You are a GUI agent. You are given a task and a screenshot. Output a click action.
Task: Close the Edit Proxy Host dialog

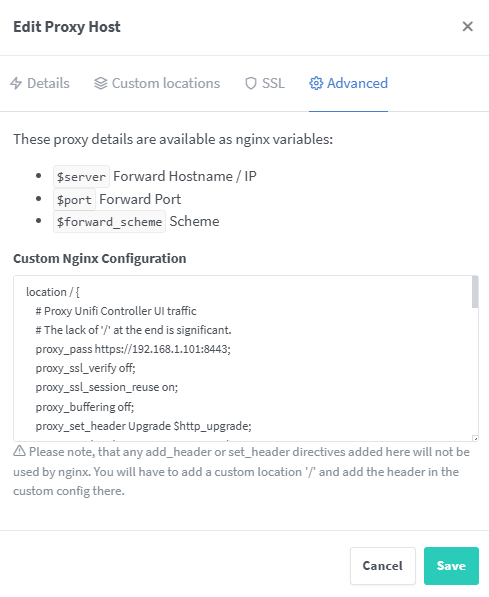tap(467, 27)
